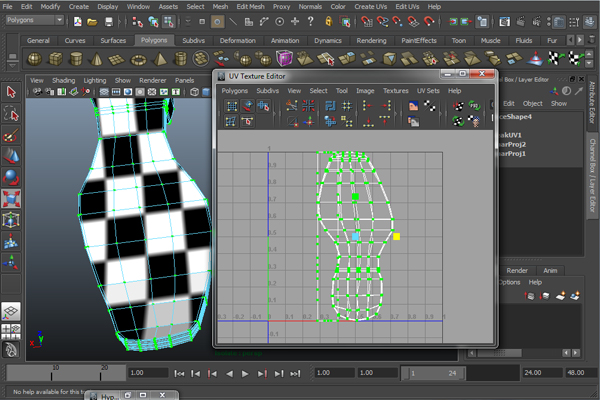Select the Lasso tool in toolbox

tap(11, 114)
